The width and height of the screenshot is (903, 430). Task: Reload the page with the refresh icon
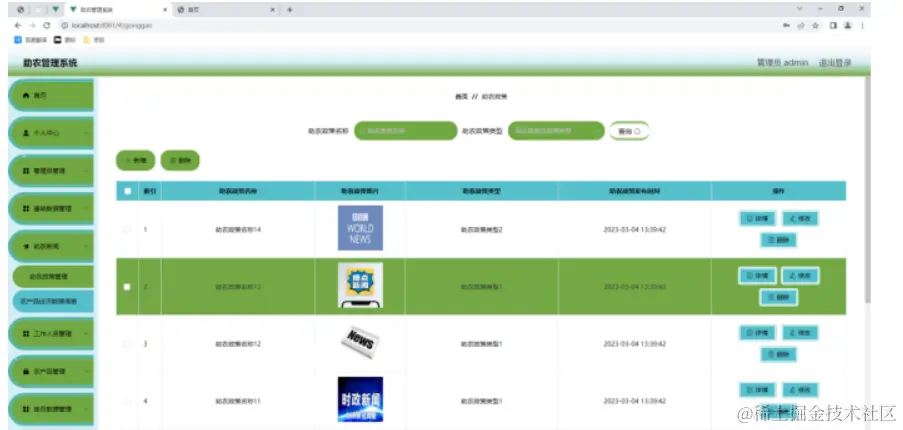(x=47, y=26)
